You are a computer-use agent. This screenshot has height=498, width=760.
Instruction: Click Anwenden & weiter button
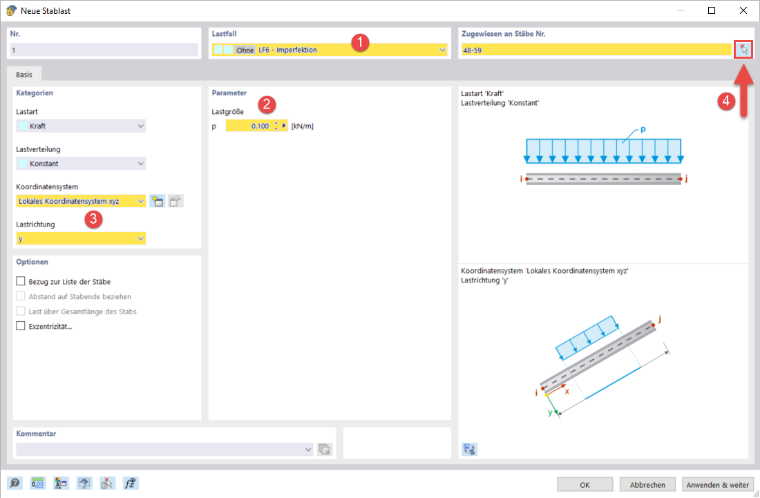click(x=717, y=484)
